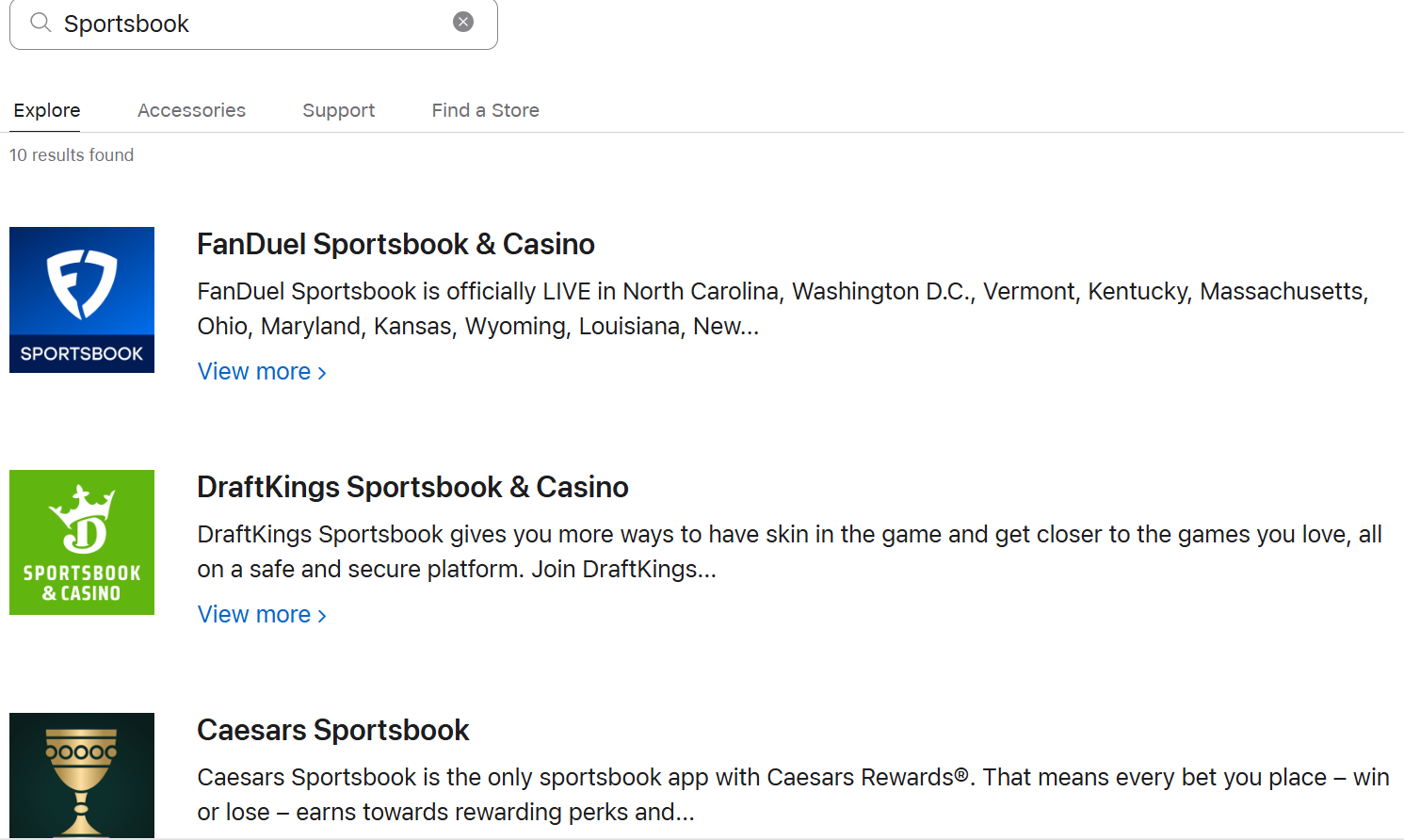
Task: Switch to the Accessories tab
Action: point(191,110)
